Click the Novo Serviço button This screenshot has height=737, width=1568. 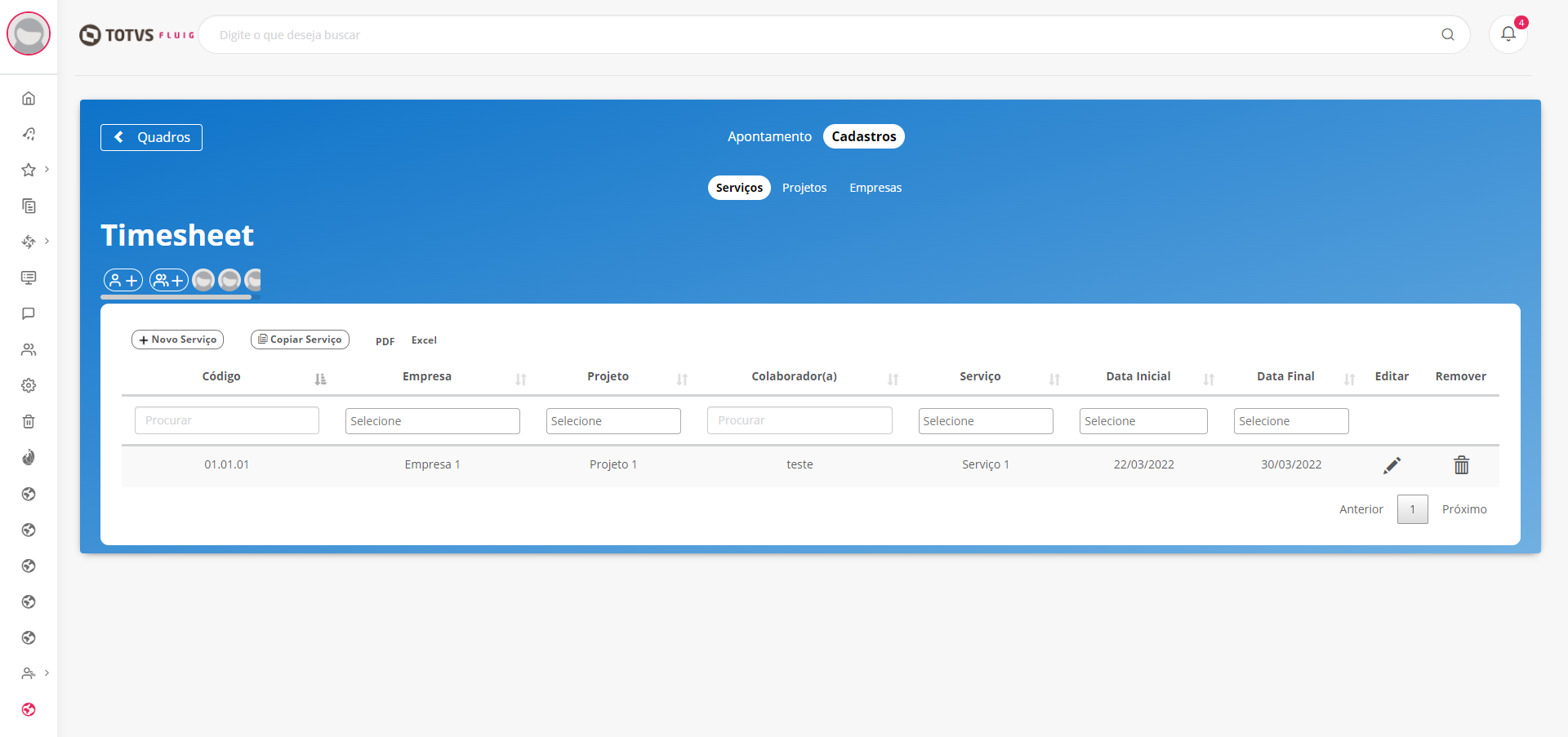[177, 340]
